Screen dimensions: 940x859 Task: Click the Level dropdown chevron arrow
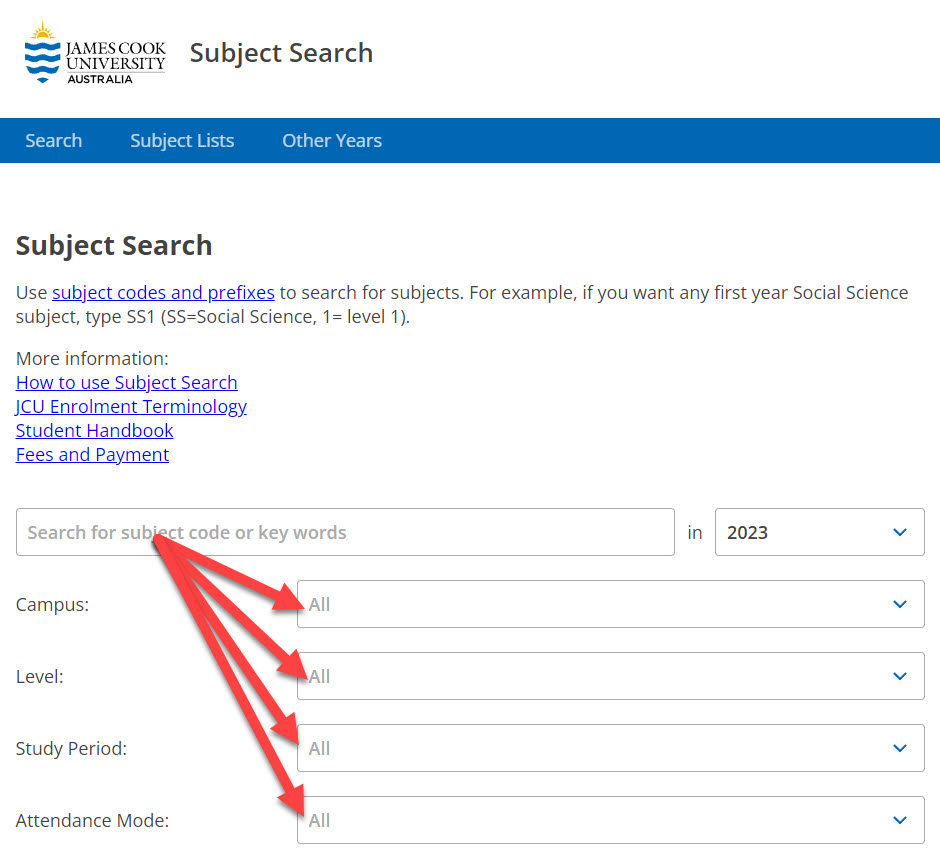click(x=899, y=676)
